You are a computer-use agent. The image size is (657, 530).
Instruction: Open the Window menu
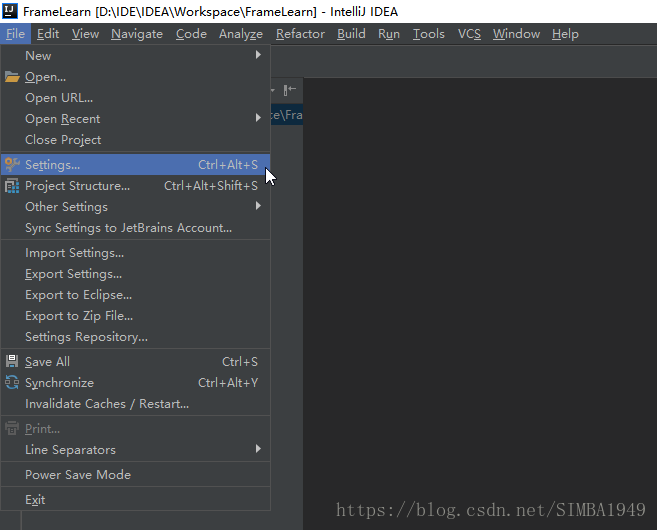[516, 34]
